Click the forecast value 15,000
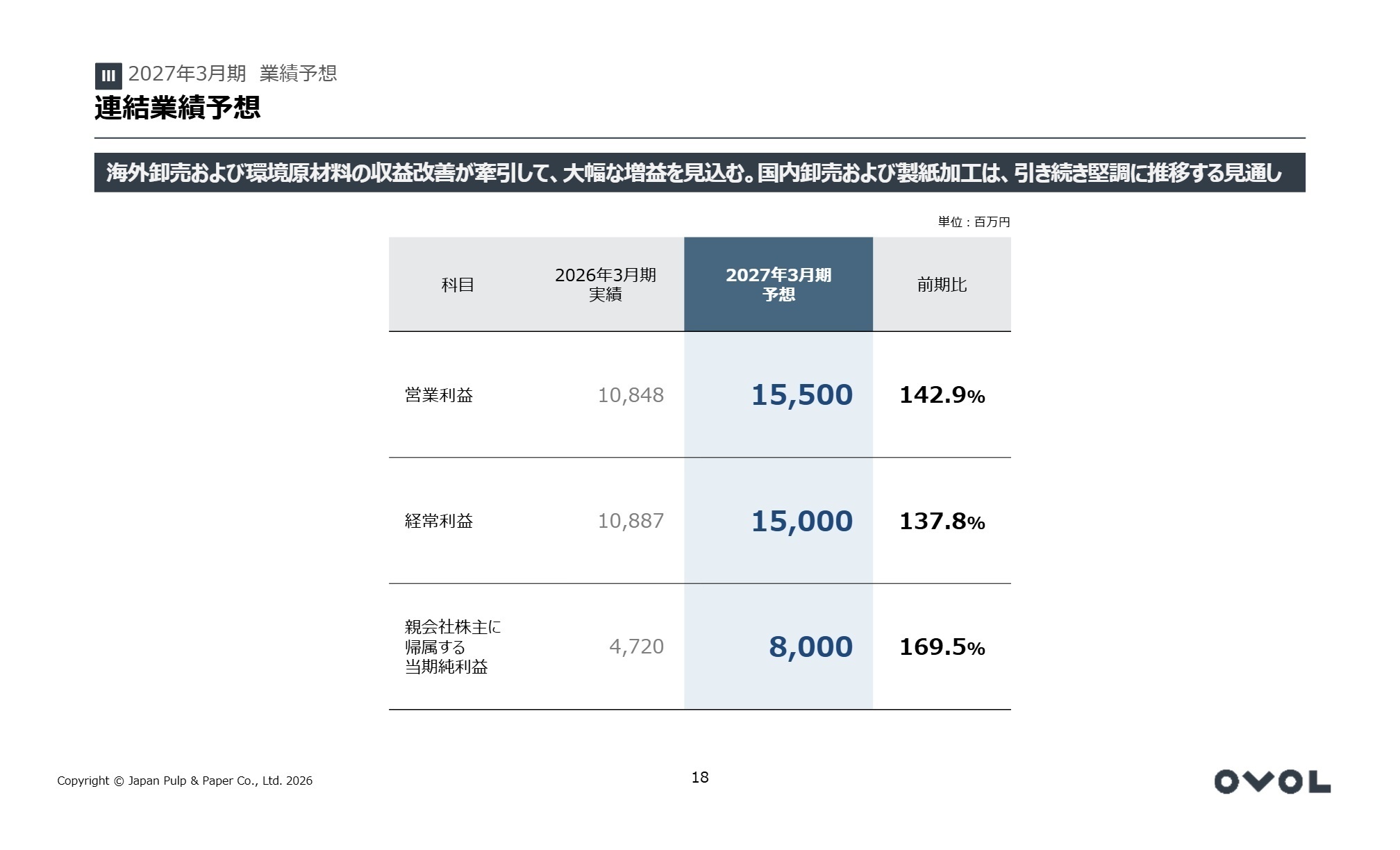Image resolution: width=1400 pixels, height=850 pixels. (802, 521)
